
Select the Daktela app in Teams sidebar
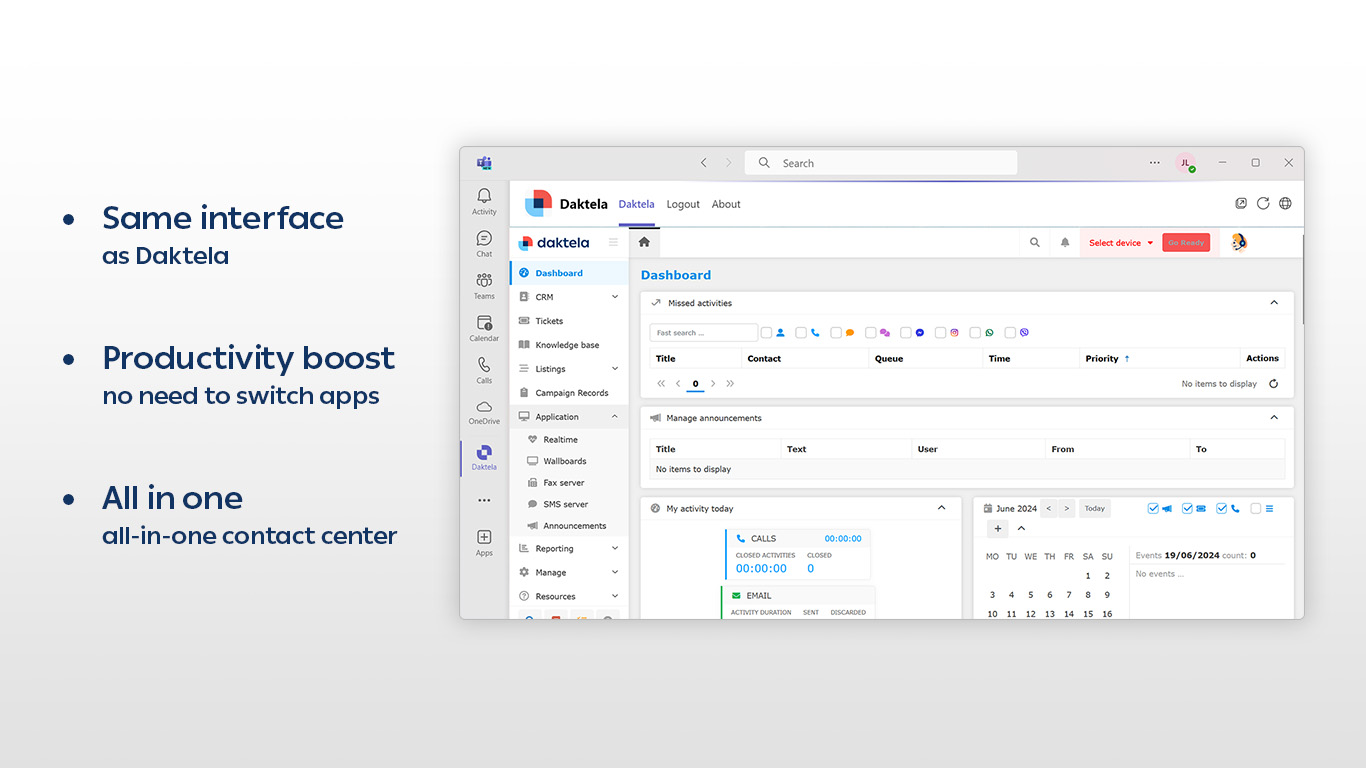(x=484, y=457)
